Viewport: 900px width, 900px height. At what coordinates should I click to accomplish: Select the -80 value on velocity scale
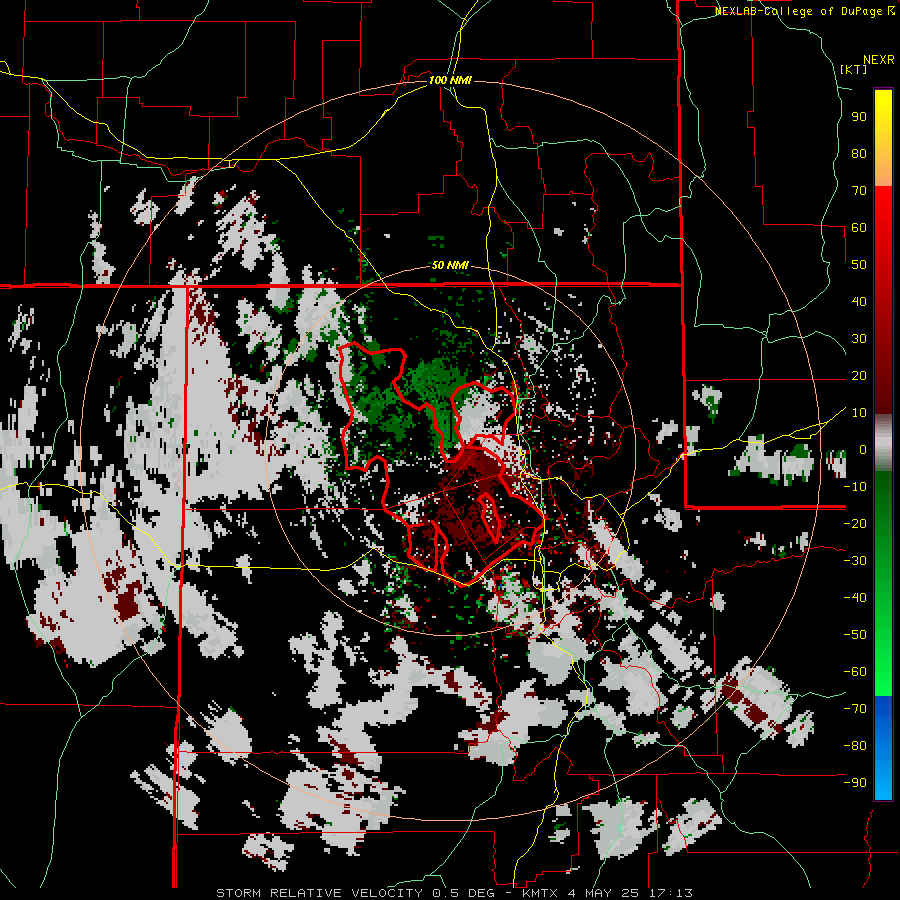click(x=855, y=746)
